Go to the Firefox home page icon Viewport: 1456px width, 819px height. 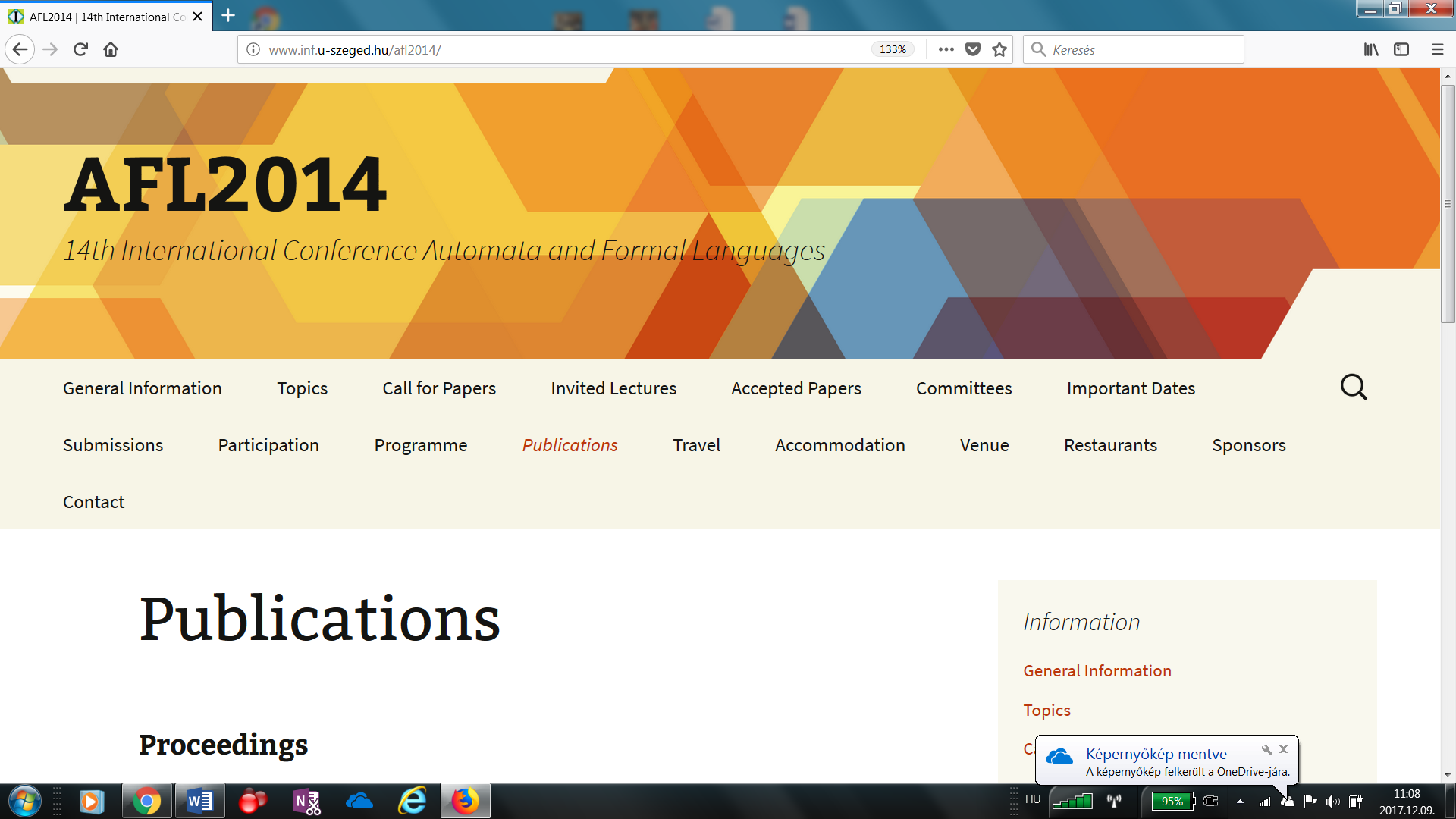pos(111,50)
